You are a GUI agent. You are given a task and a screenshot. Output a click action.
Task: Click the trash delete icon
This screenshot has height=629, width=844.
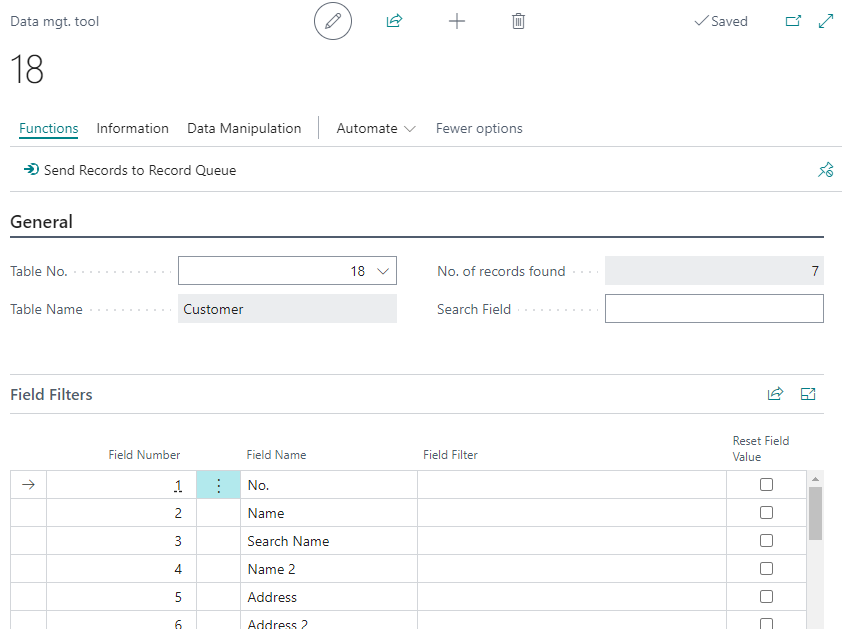518,21
